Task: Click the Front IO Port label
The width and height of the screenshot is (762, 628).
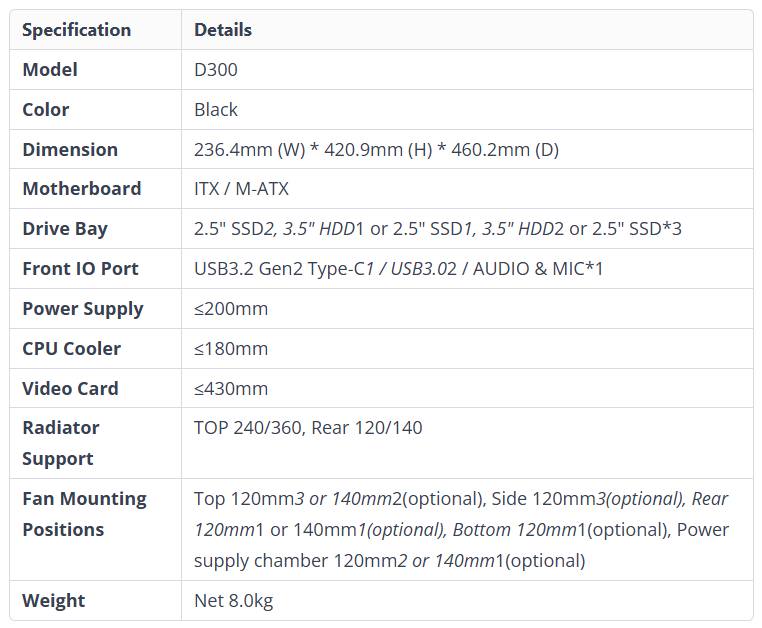Action: (x=80, y=269)
